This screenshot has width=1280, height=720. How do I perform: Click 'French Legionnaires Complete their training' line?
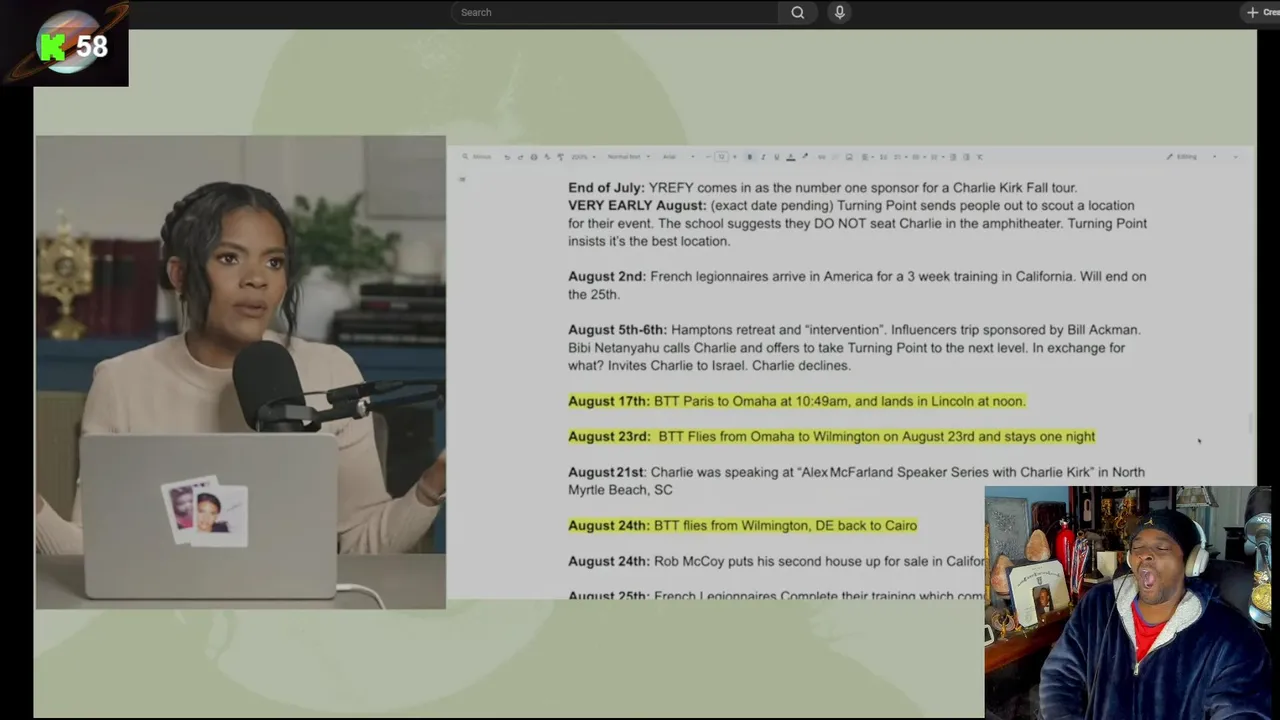coord(819,595)
